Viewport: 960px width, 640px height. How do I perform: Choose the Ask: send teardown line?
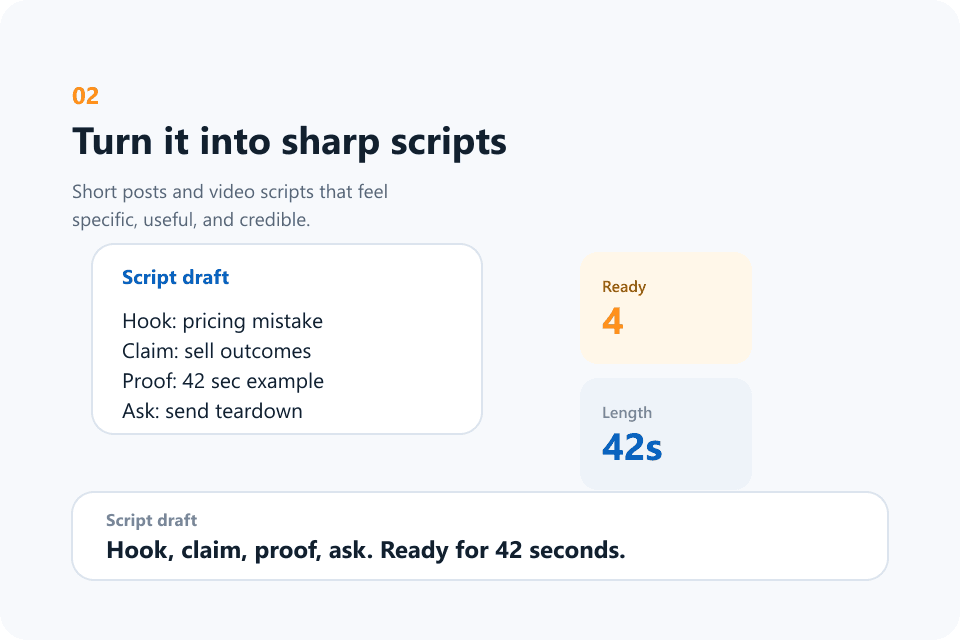pos(212,411)
